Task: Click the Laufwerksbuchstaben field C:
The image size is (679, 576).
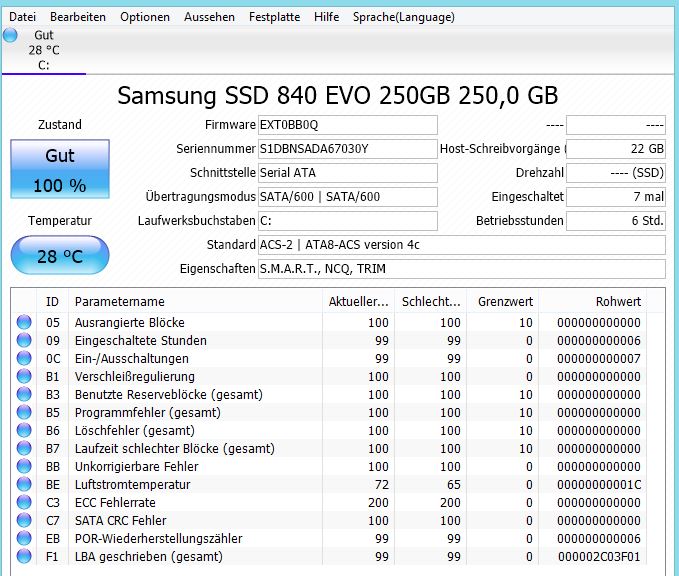Action: point(347,221)
